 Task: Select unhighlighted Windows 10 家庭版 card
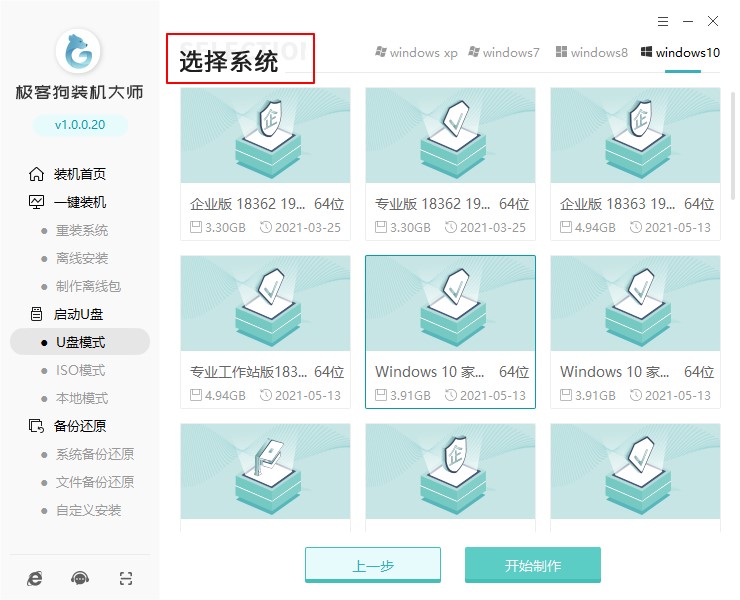[635, 332]
